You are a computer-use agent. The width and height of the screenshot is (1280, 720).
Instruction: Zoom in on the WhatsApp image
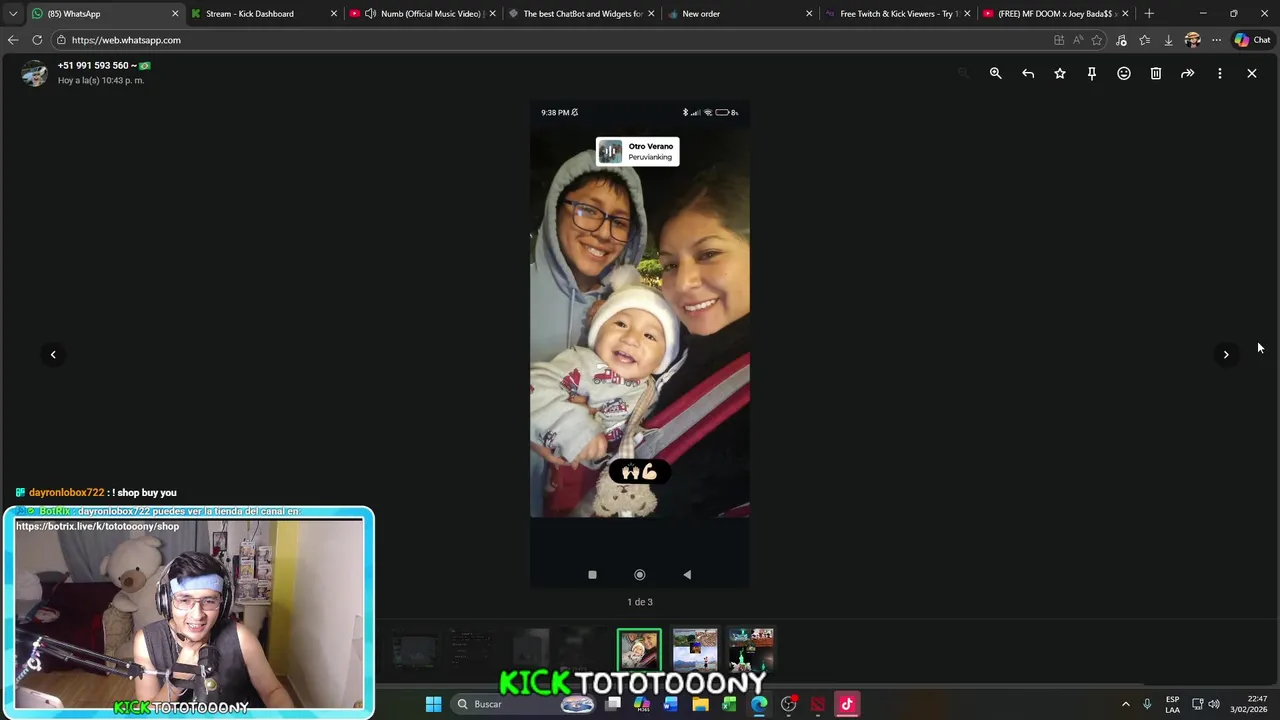point(995,73)
